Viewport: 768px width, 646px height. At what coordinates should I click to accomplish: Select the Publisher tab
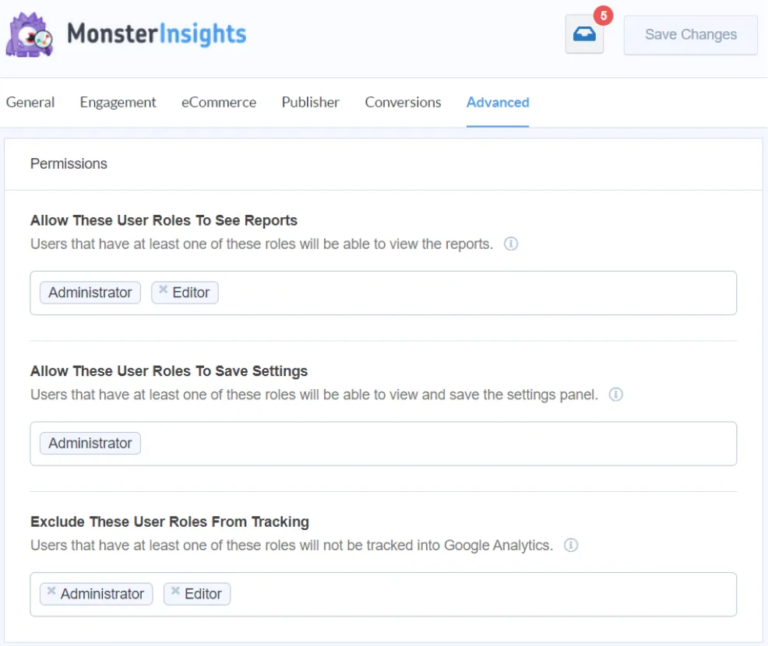pyautogui.click(x=311, y=102)
